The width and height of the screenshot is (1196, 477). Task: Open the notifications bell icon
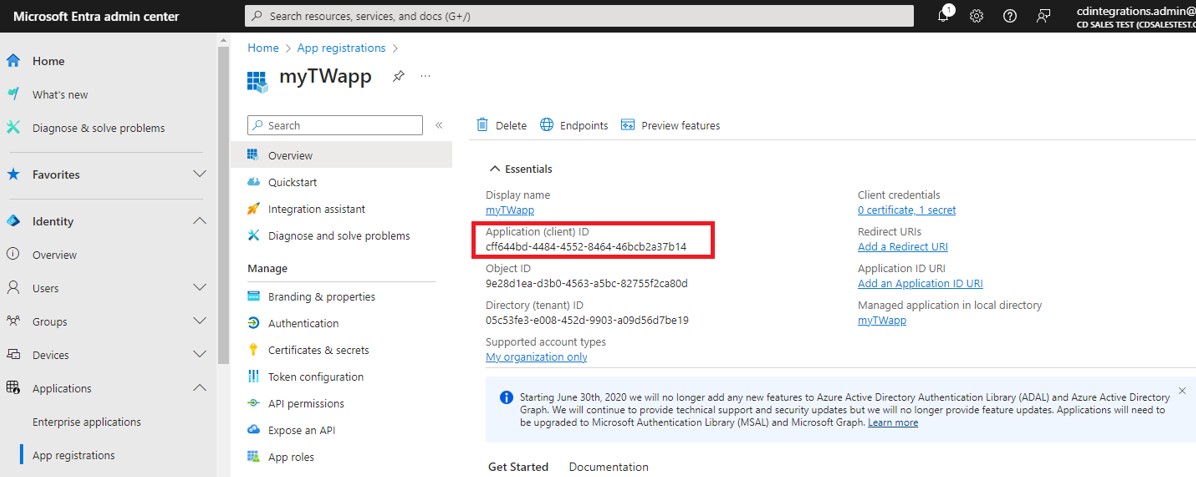click(944, 15)
